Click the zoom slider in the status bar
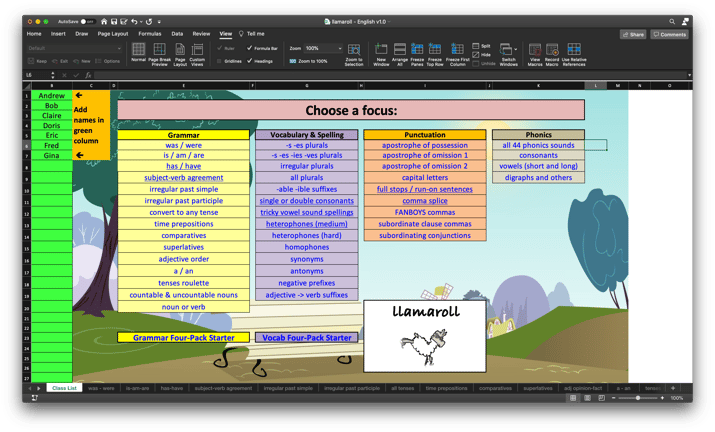The image size is (715, 432). point(638,398)
